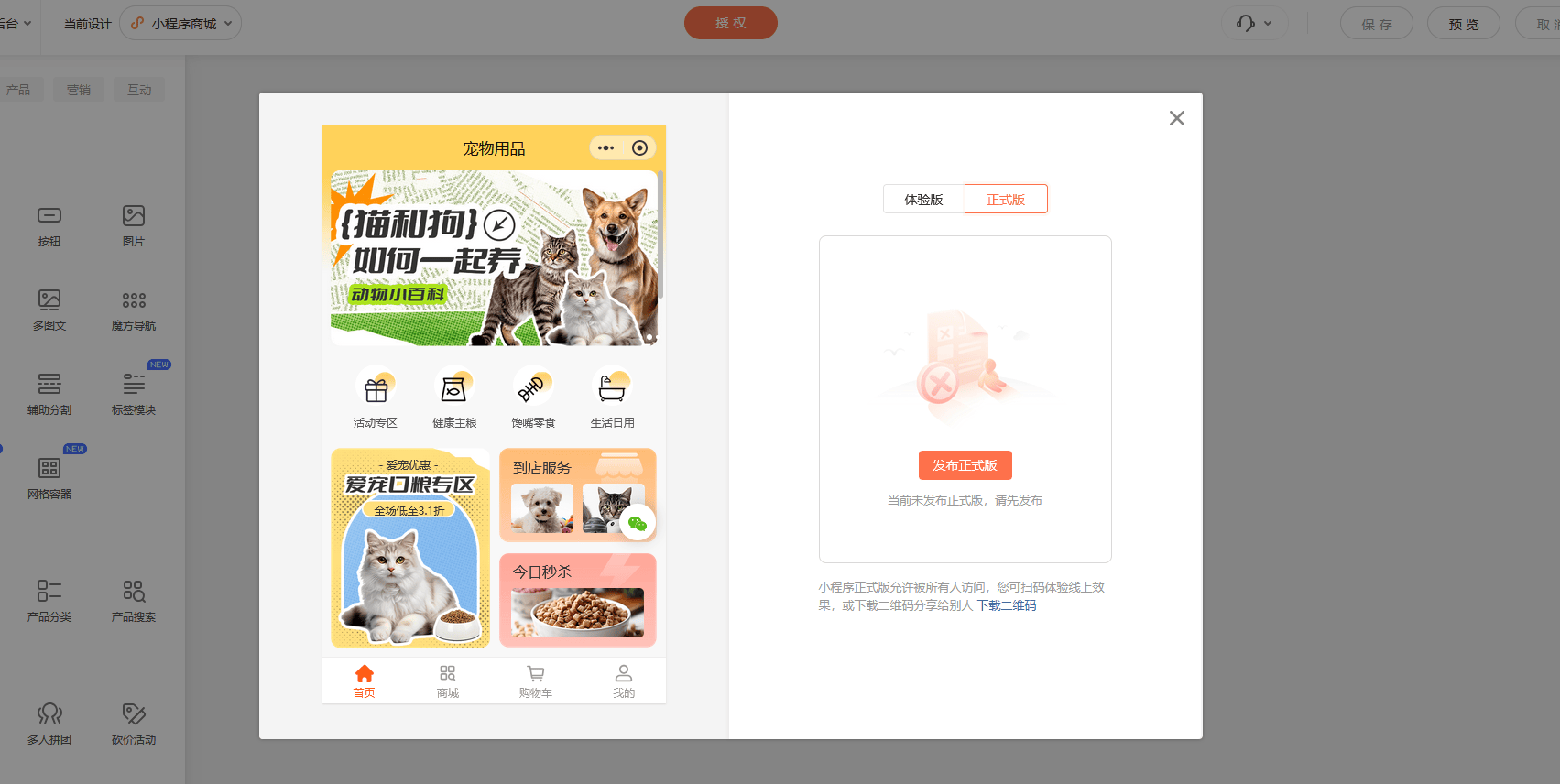Open the mini program three-dots menu
The width and height of the screenshot is (1560, 784).
[x=606, y=148]
